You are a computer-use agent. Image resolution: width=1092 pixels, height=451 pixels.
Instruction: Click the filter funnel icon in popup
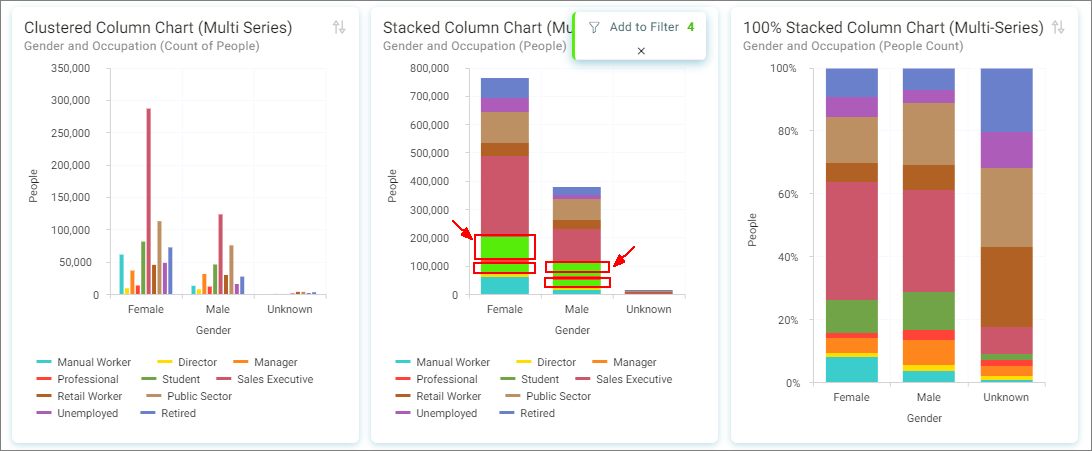[594, 28]
